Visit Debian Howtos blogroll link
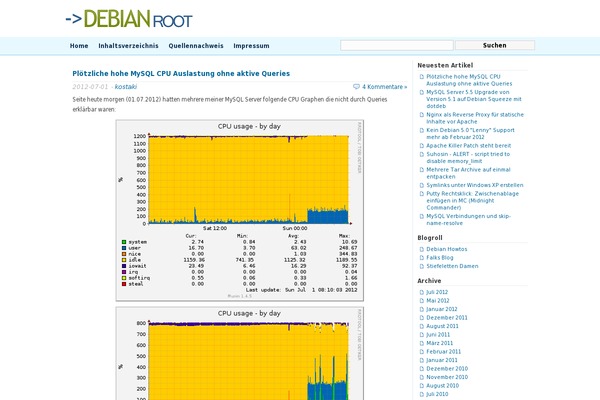Viewport: 600px width, 400px height. (447, 249)
